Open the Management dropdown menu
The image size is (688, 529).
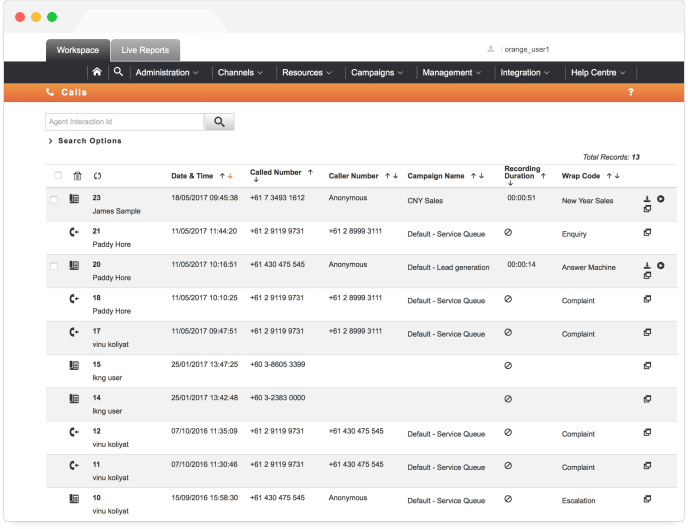452,73
